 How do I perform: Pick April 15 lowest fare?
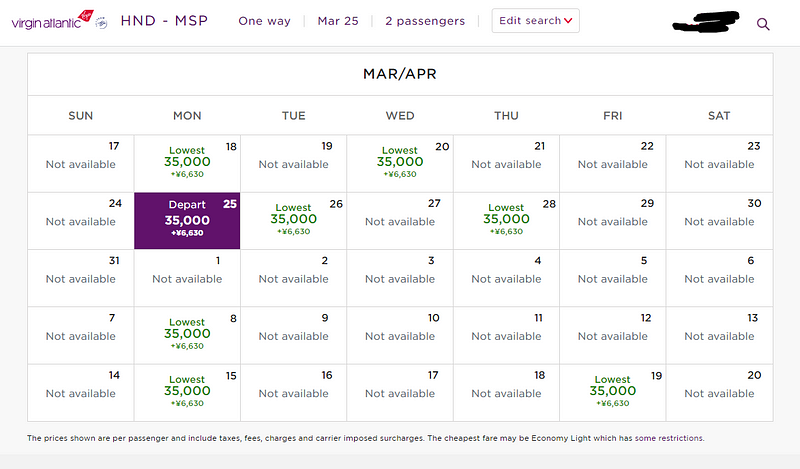coord(187,392)
